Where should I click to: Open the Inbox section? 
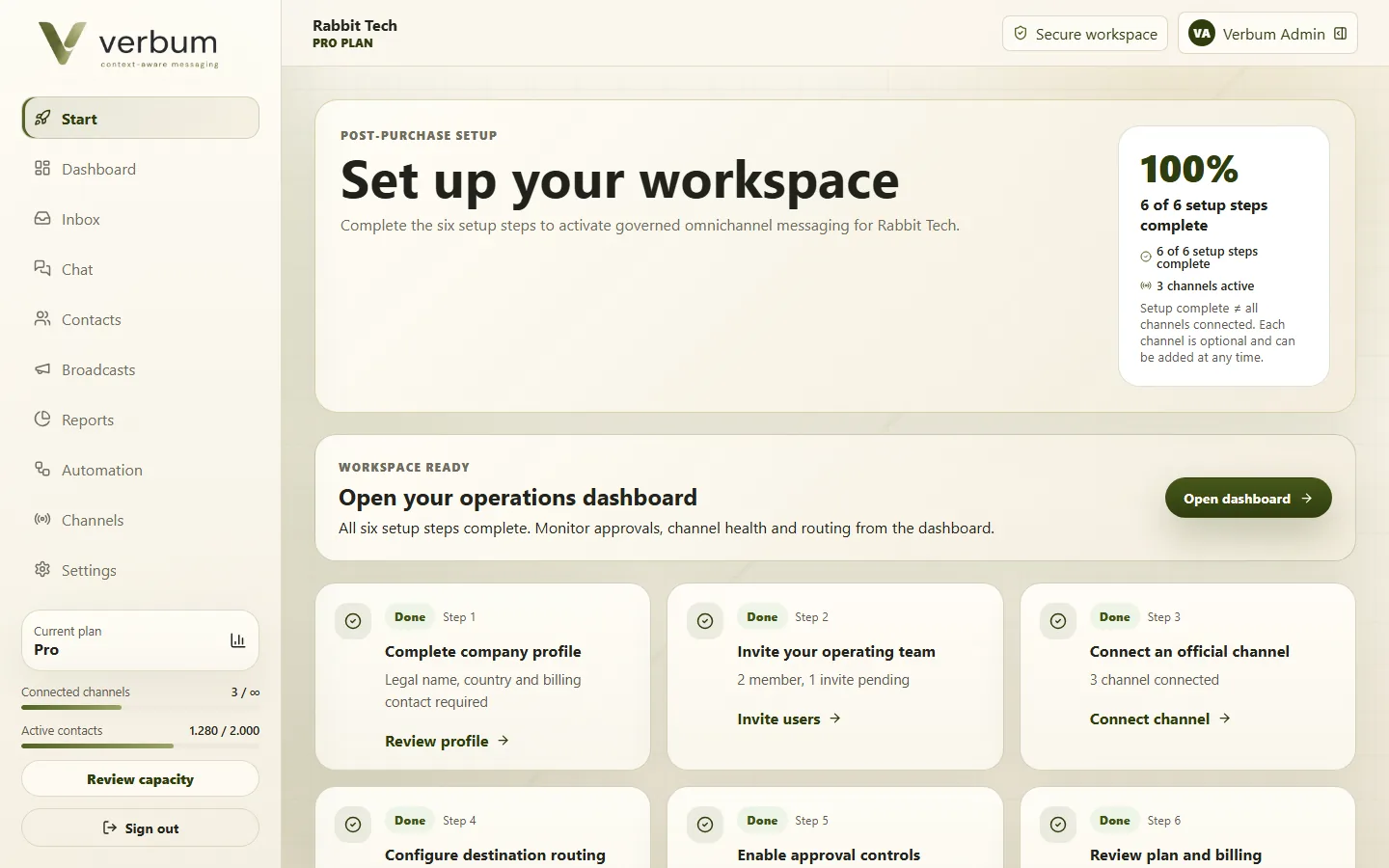pyautogui.click(x=140, y=219)
